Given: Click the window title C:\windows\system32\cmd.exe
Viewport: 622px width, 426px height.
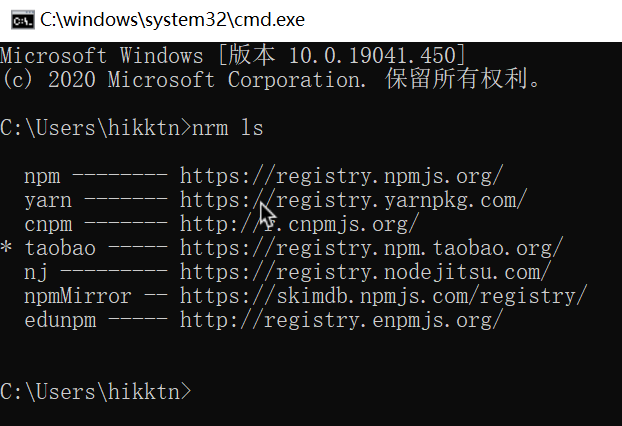Looking at the screenshot, I should tap(172, 20).
